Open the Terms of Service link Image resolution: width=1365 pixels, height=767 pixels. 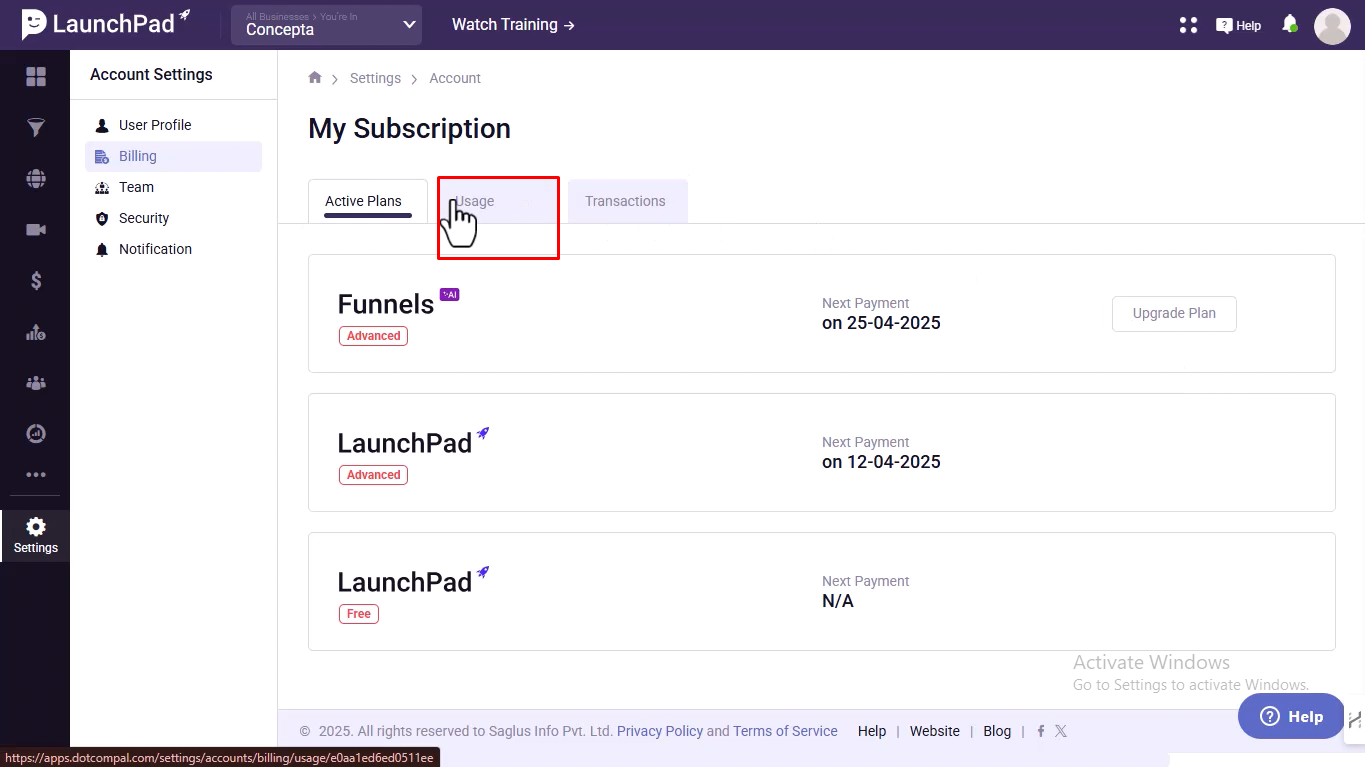point(785,731)
